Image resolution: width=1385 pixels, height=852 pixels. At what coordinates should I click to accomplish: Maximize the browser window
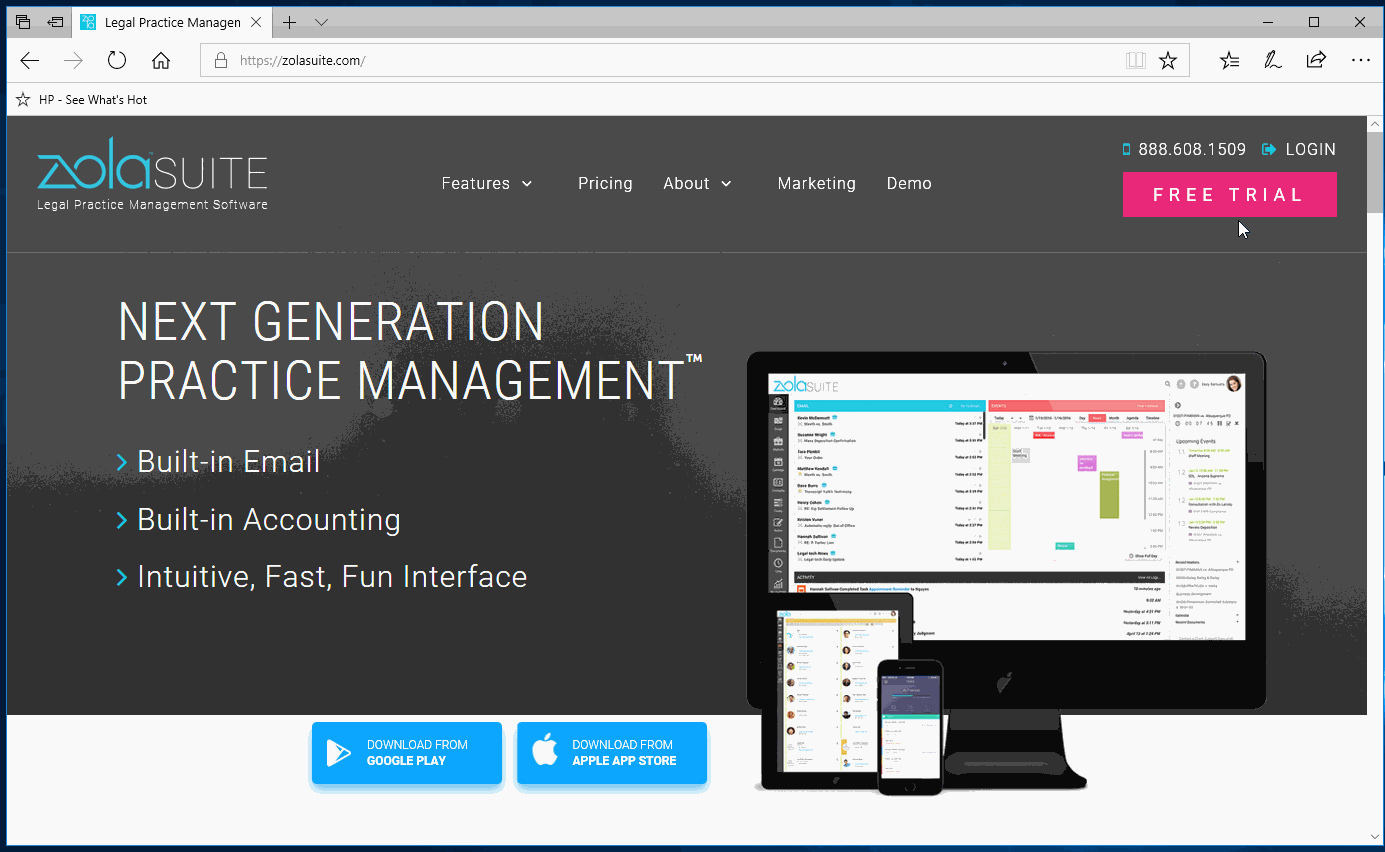click(x=1314, y=22)
